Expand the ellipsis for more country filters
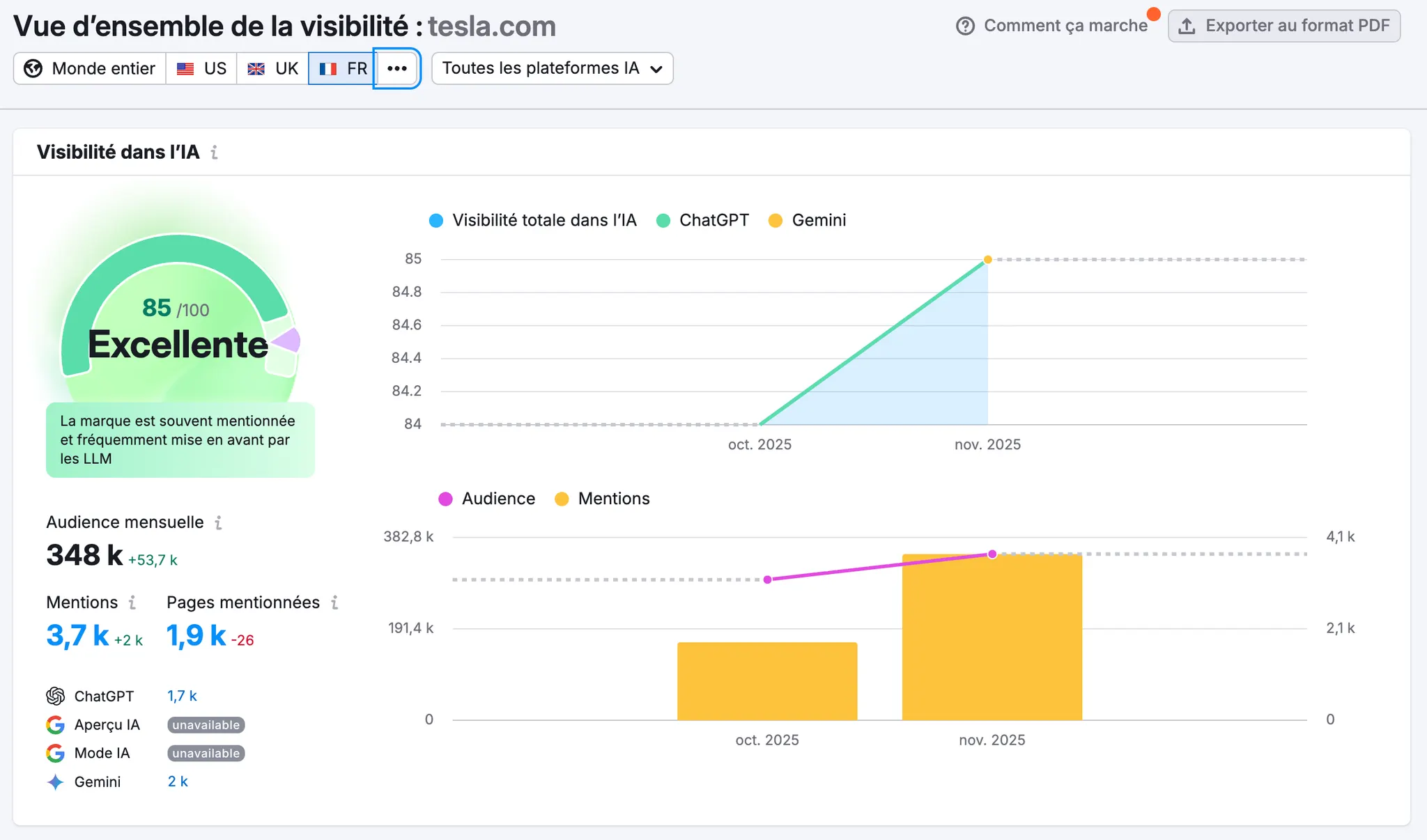 point(397,68)
